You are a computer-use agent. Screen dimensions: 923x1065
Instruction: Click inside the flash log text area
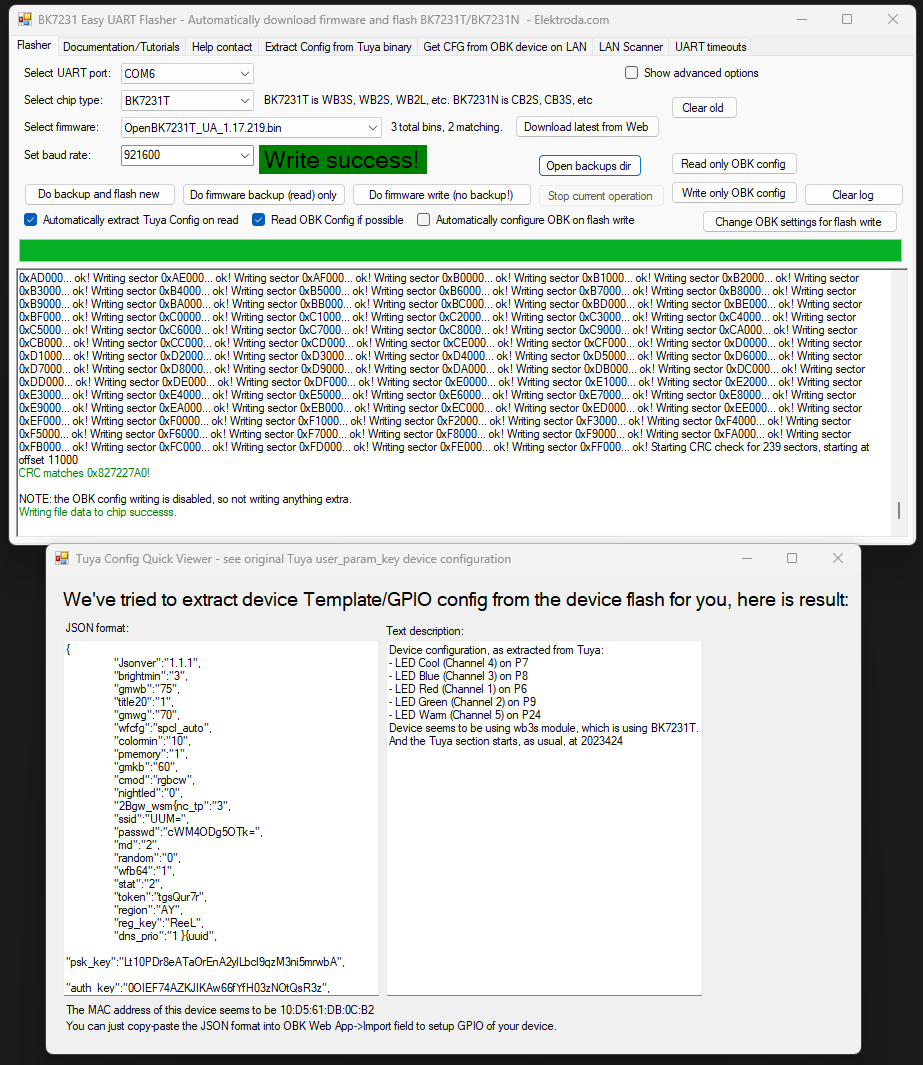pos(454,402)
